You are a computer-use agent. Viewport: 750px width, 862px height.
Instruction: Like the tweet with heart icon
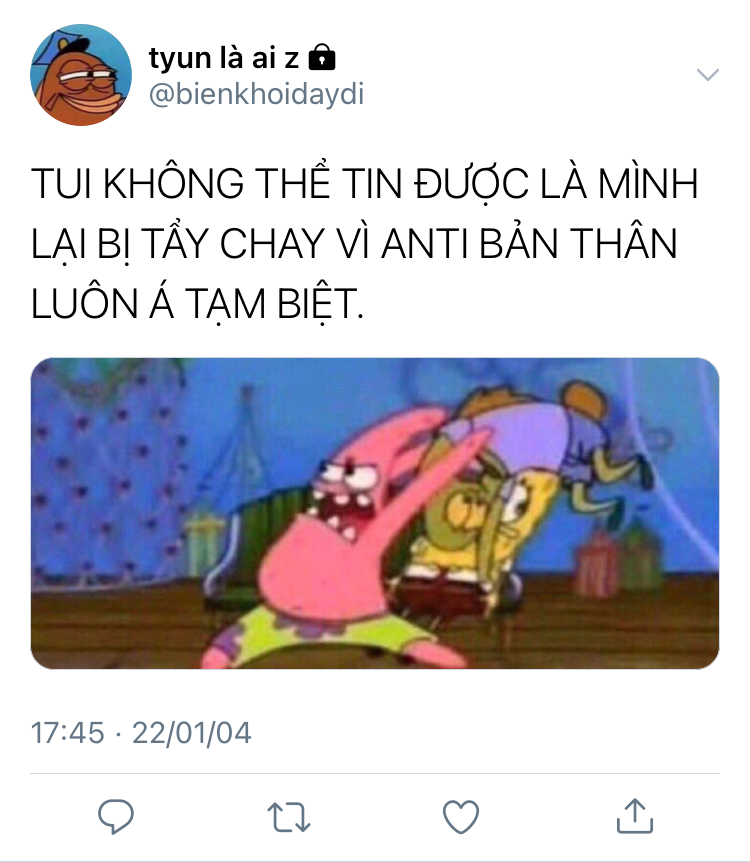[461, 817]
